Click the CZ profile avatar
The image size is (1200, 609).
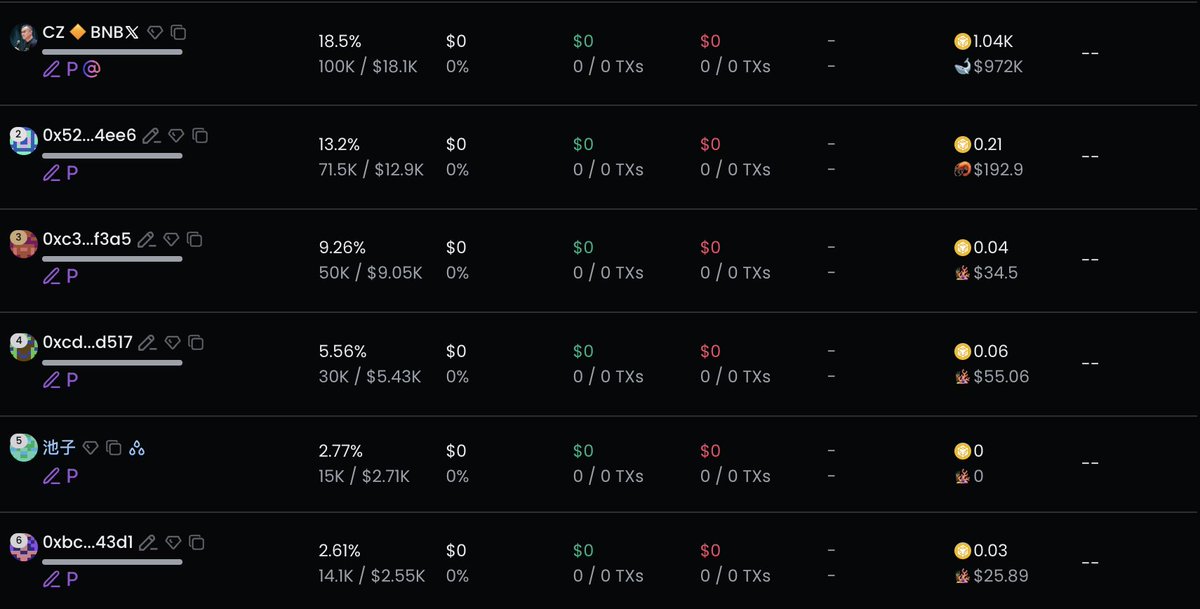point(23,39)
